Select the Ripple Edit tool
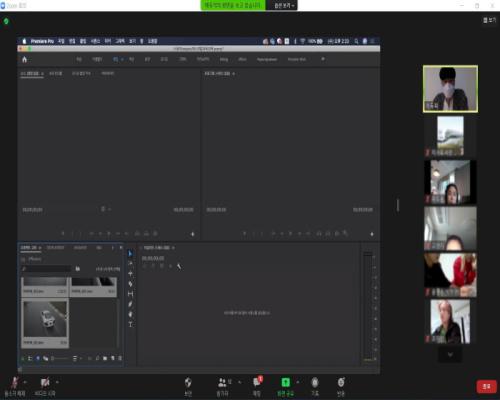The width and height of the screenshot is (500, 400). 130,274
